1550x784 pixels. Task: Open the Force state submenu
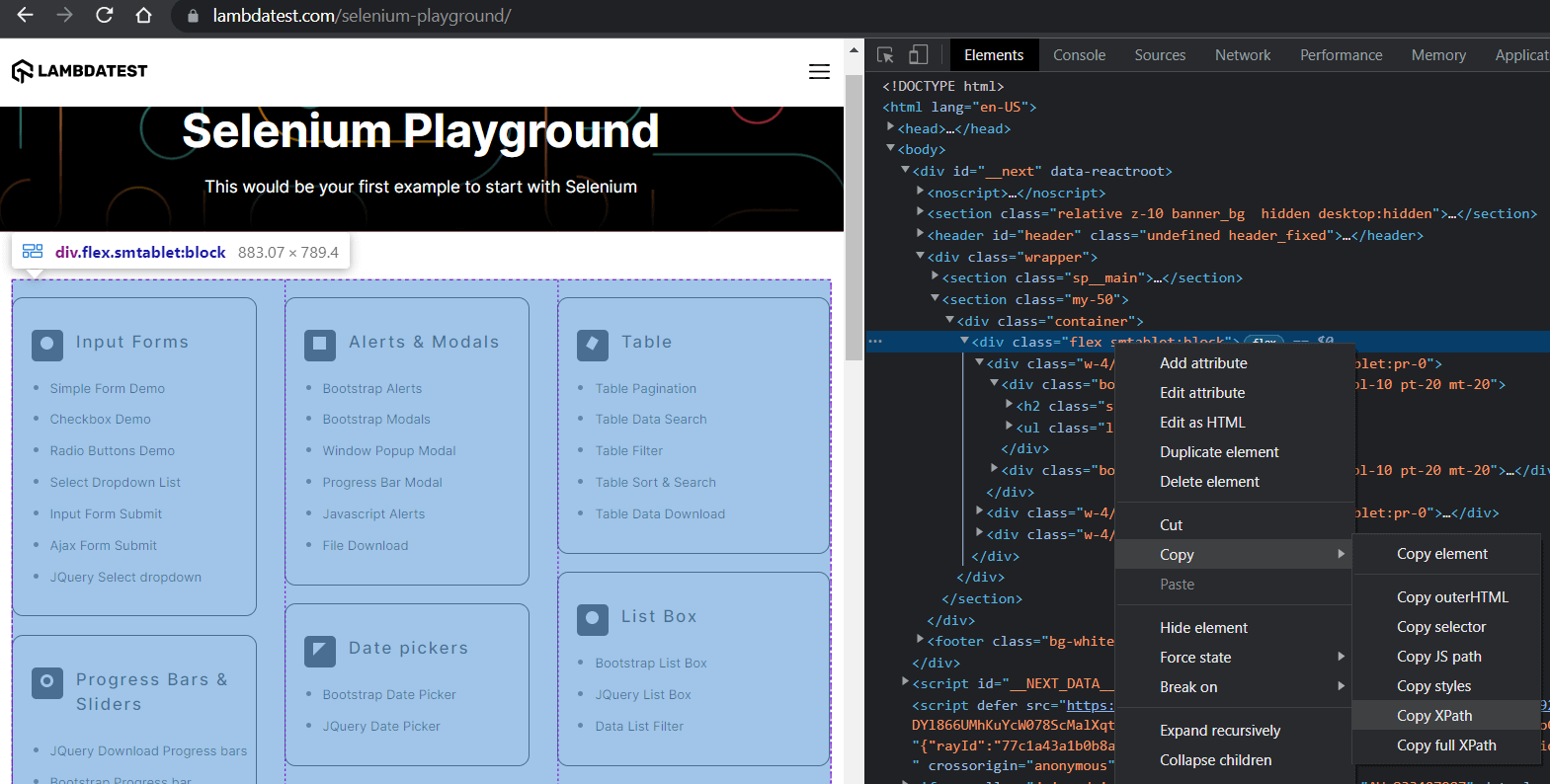[x=1233, y=658]
